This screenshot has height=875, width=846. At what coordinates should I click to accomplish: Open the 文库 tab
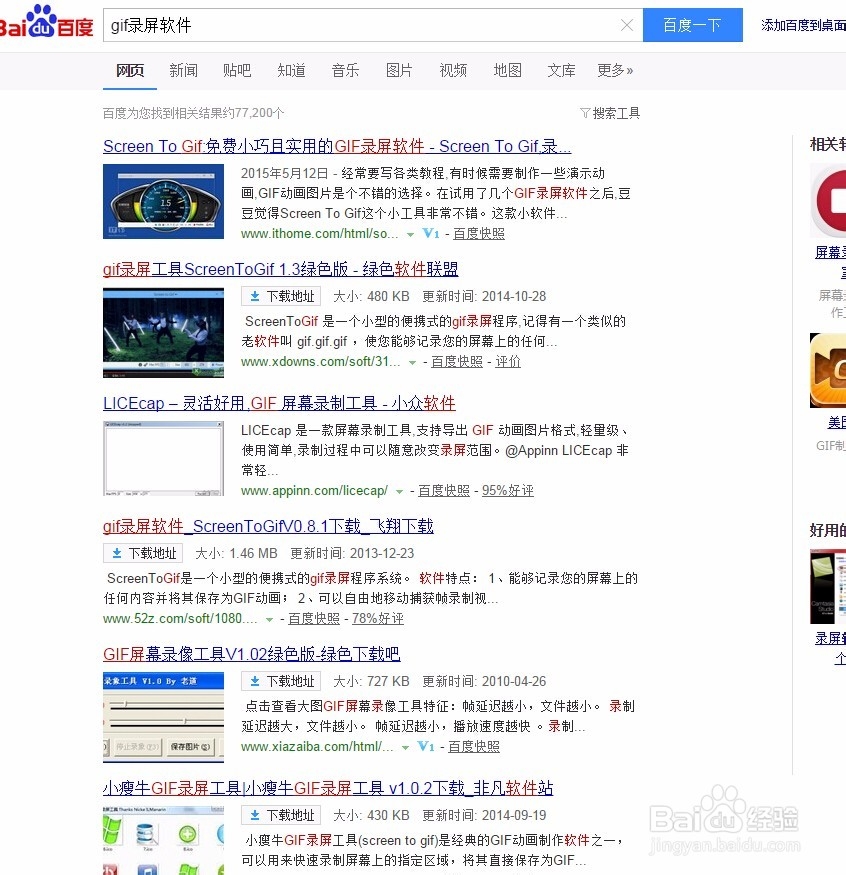(x=561, y=70)
